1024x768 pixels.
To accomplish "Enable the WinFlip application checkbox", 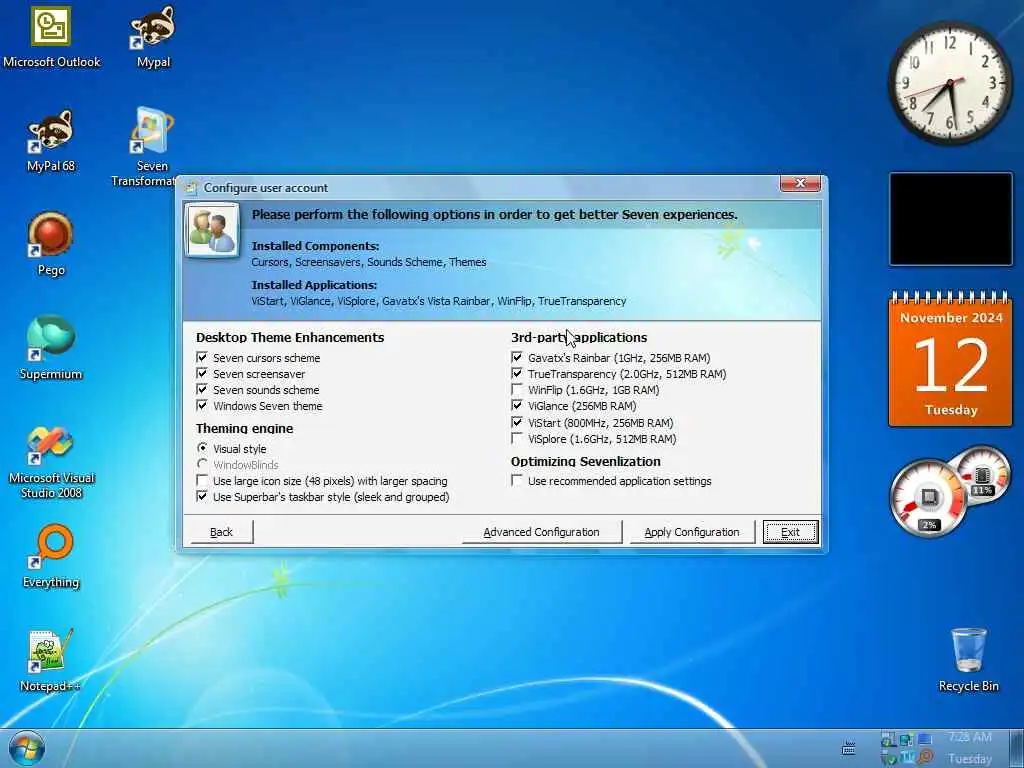I will [517, 389].
